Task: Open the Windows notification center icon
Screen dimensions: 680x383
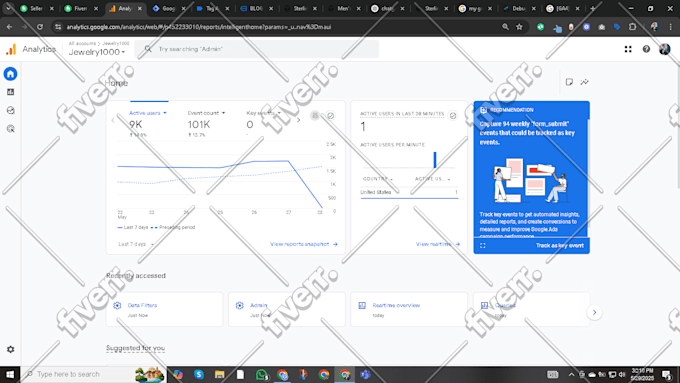Action: (667, 374)
